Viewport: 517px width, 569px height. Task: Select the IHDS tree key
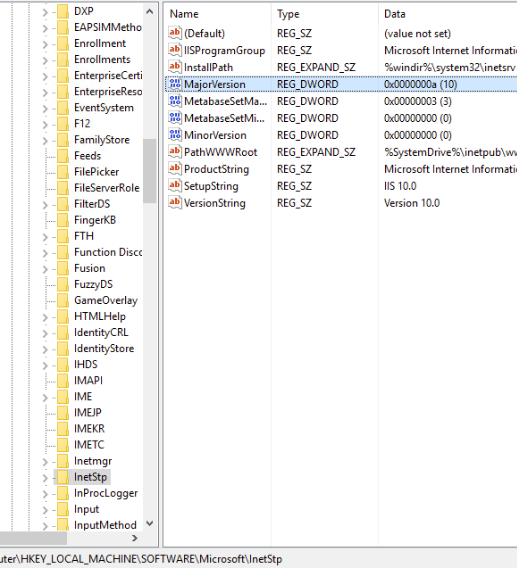[86, 364]
